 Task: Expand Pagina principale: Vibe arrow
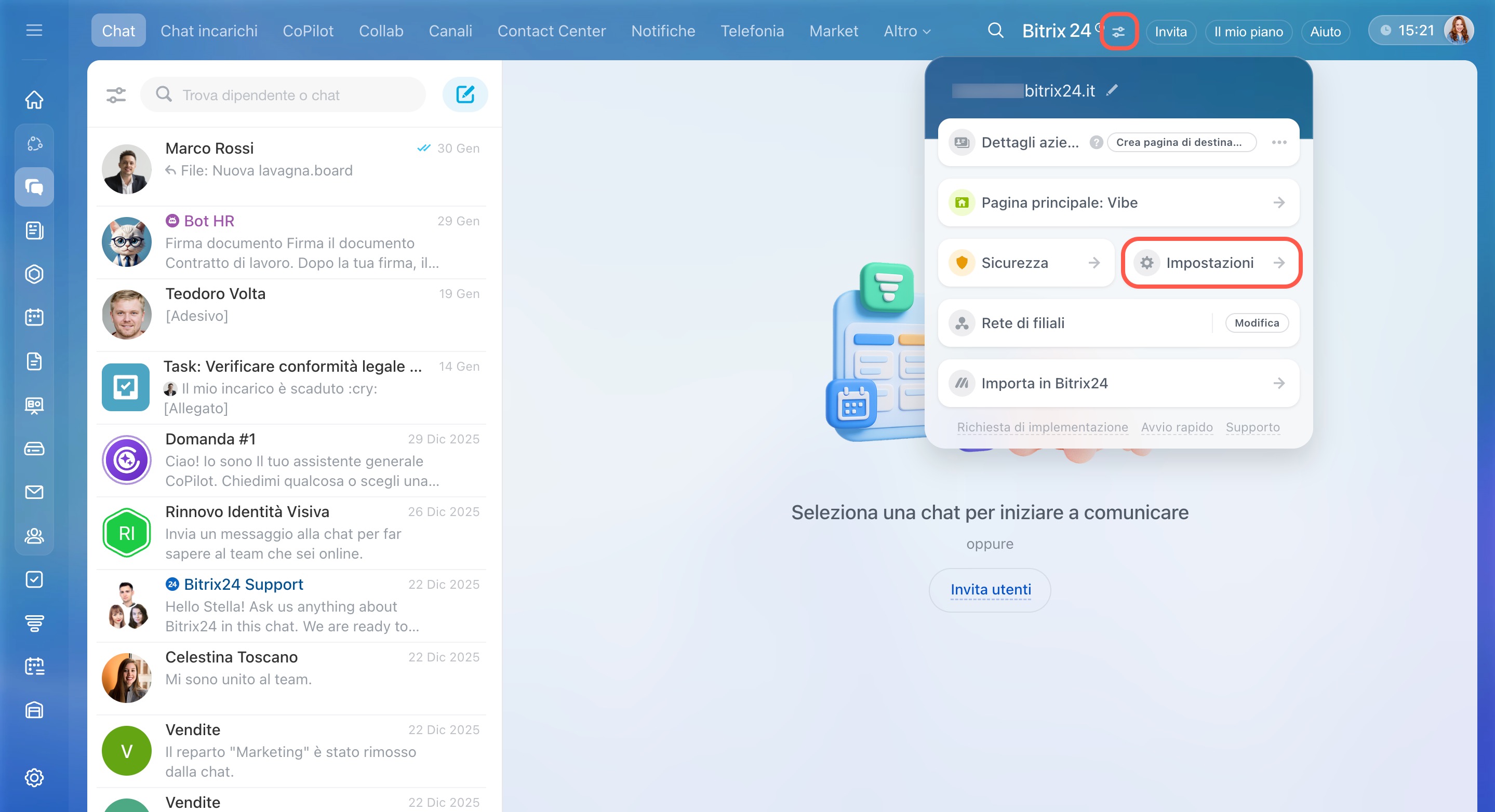[1279, 202]
